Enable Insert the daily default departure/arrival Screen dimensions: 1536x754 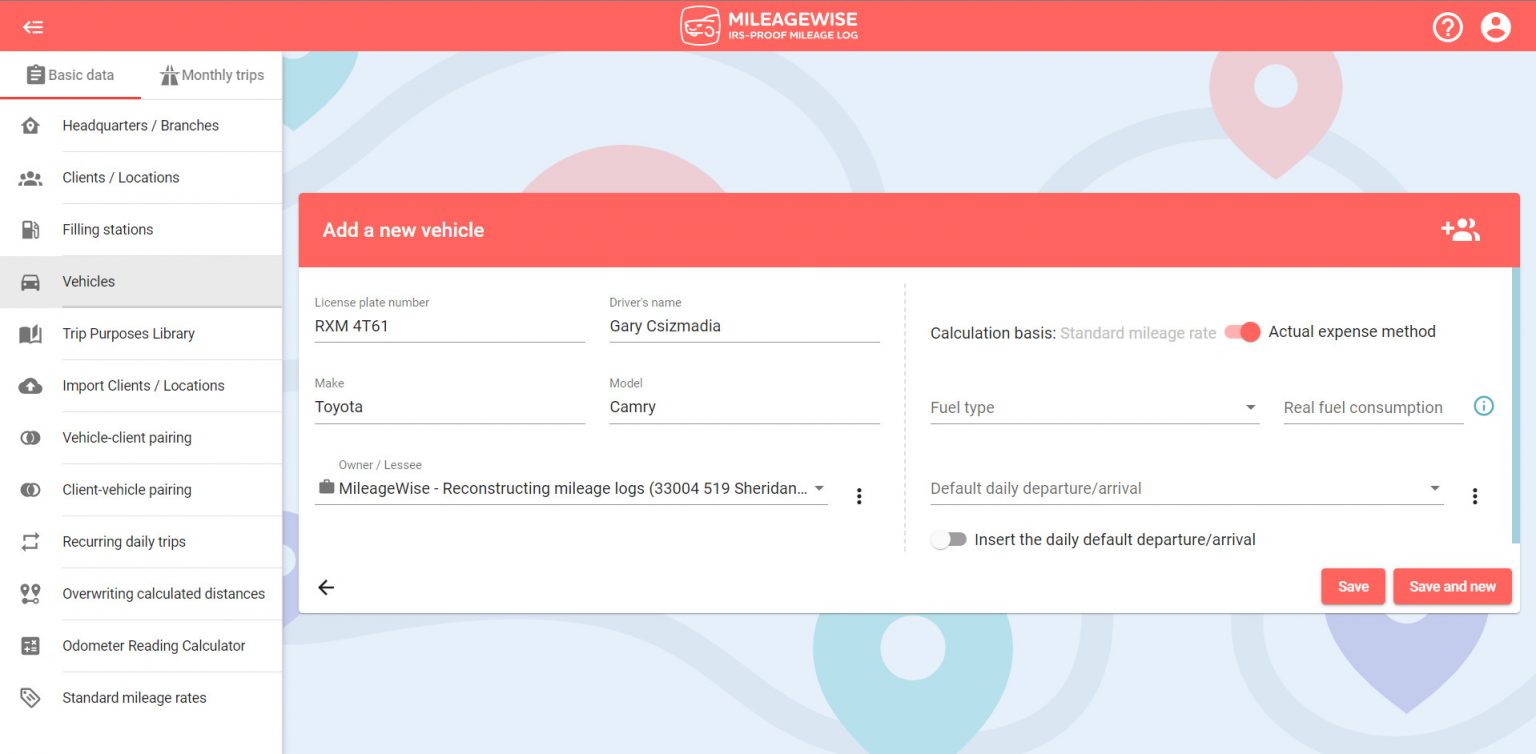(x=948, y=540)
